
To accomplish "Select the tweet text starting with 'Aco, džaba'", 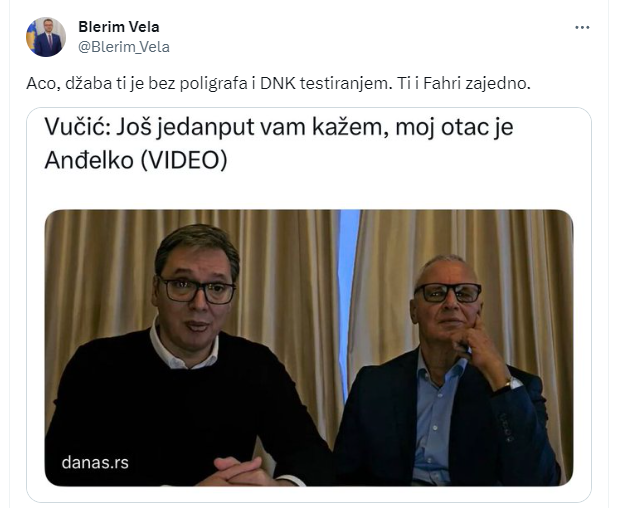I will (x=278, y=83).
